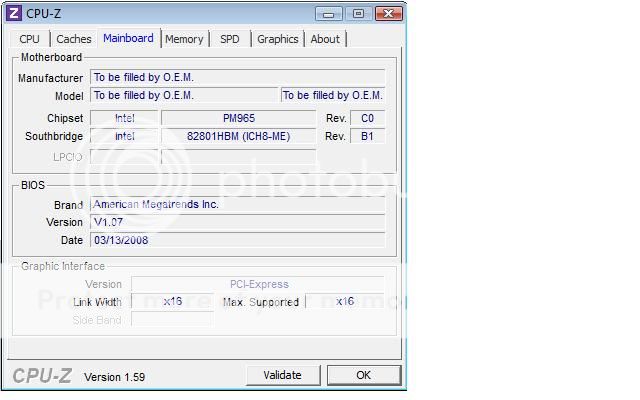Screen dimensions: 640x400
Task: Show the About tab
Action: click(325, 39)
